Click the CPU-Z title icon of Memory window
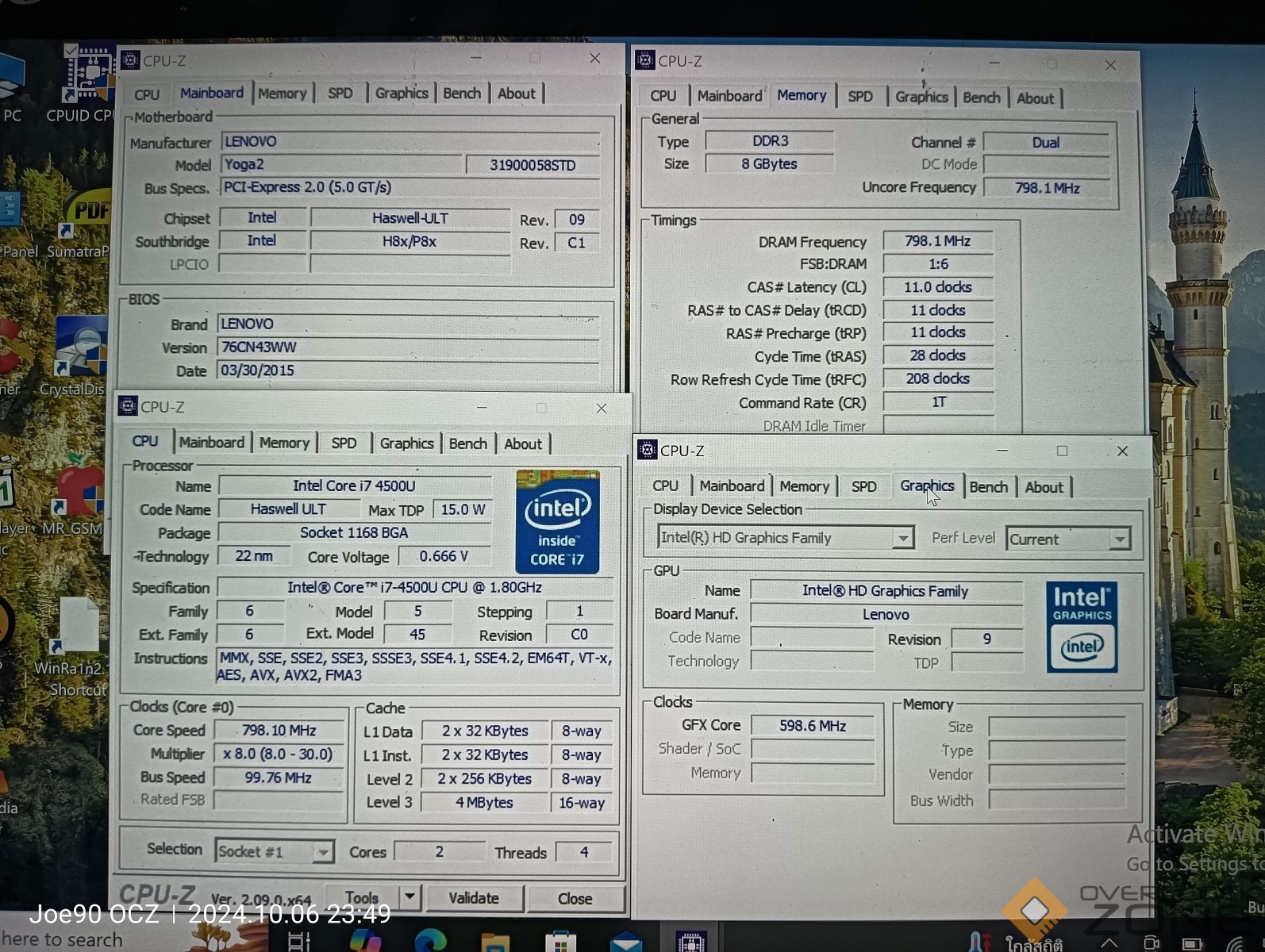The image size is (1265, 952). tap(645, 60)
